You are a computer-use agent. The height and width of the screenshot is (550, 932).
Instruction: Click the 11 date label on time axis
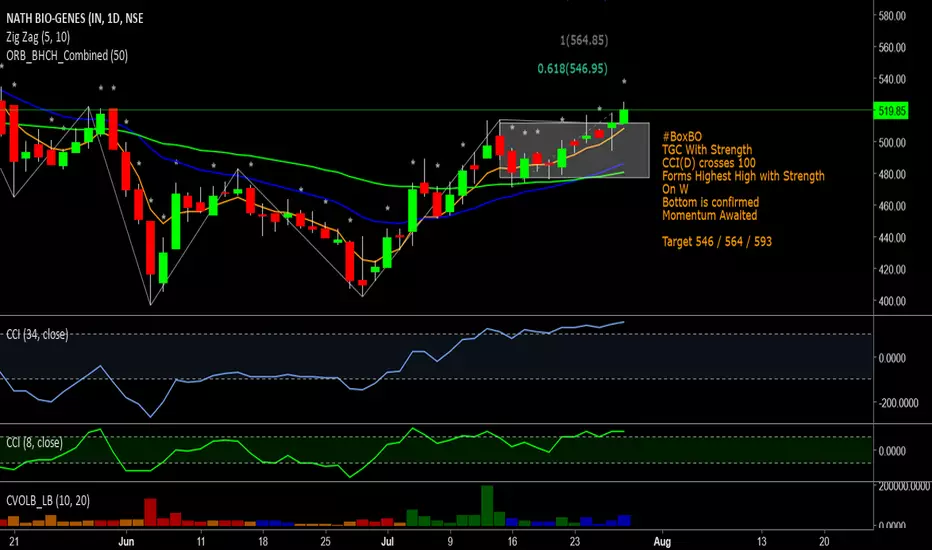[200, 542]
